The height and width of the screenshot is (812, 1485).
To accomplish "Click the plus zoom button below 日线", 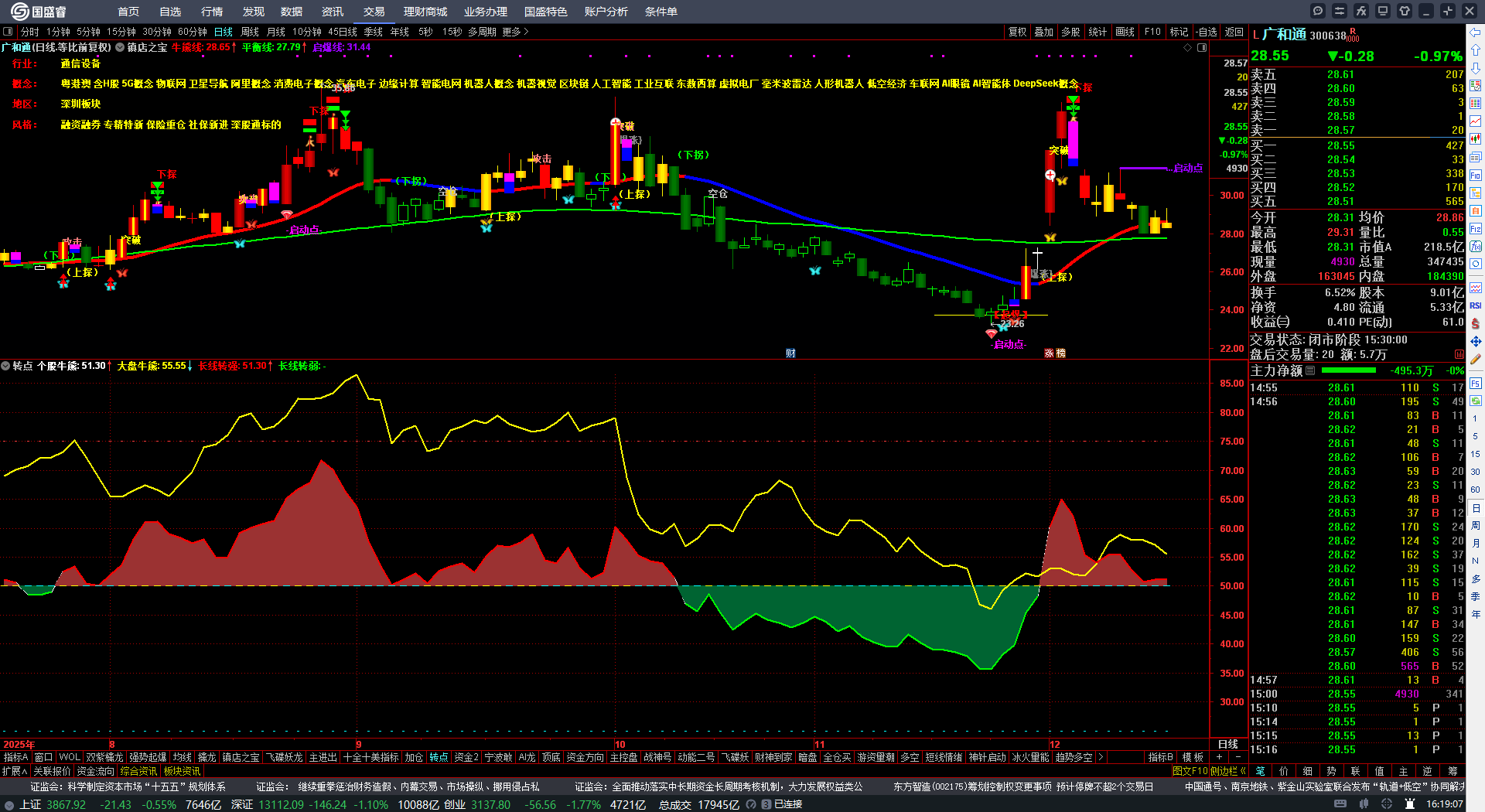I will 1220,757.
